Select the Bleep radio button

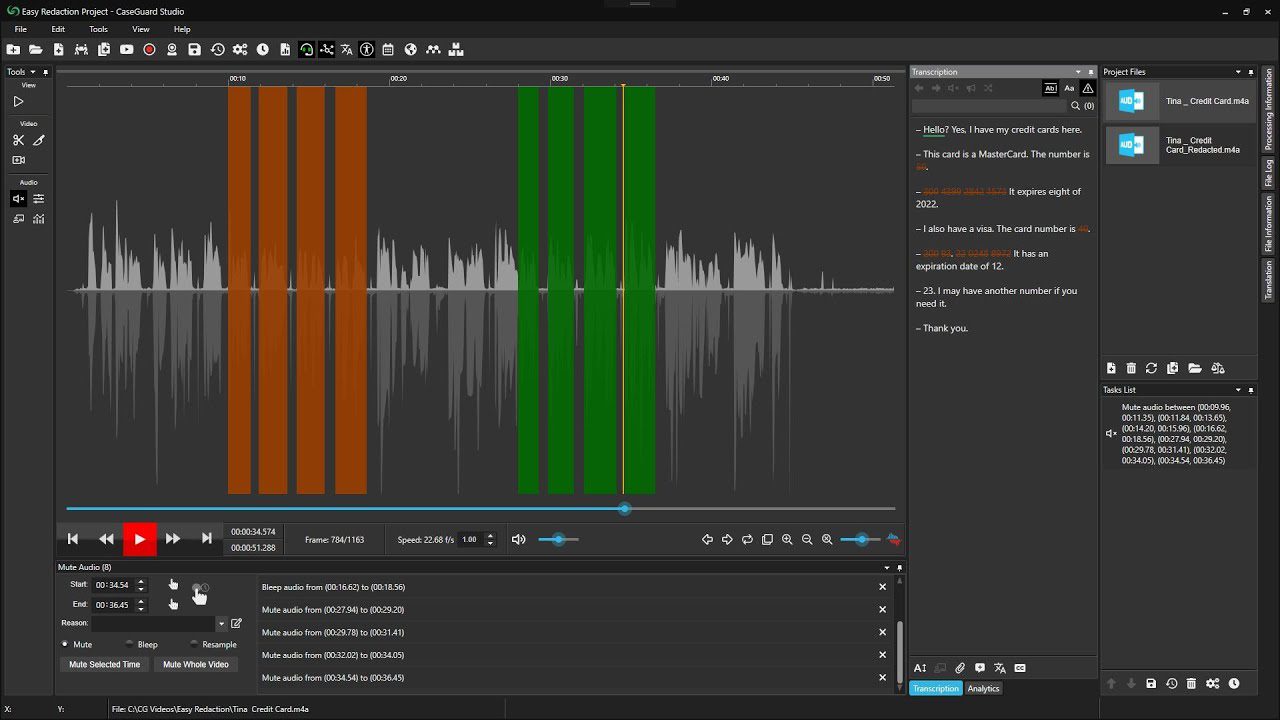[x=130, y=644]
